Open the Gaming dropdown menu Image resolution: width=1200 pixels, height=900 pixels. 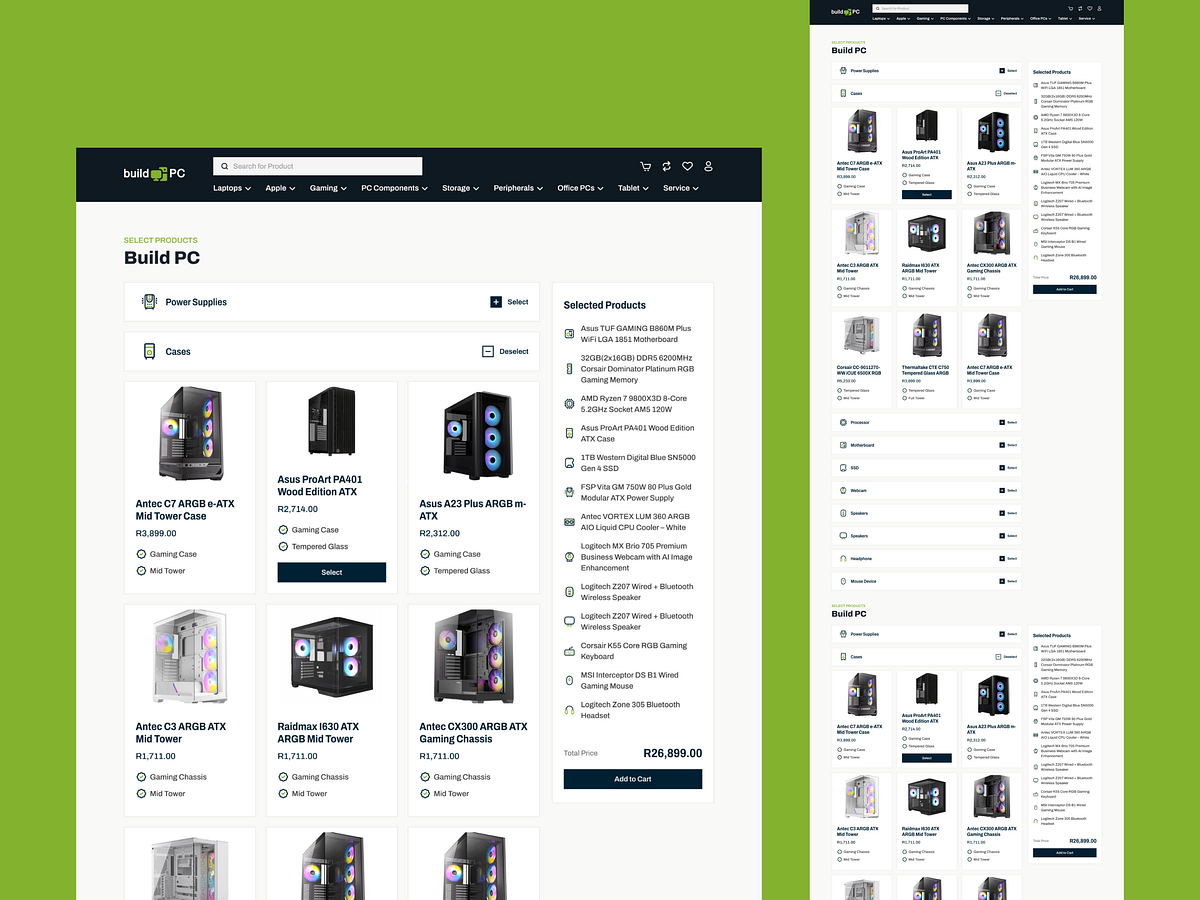point(327,187)
